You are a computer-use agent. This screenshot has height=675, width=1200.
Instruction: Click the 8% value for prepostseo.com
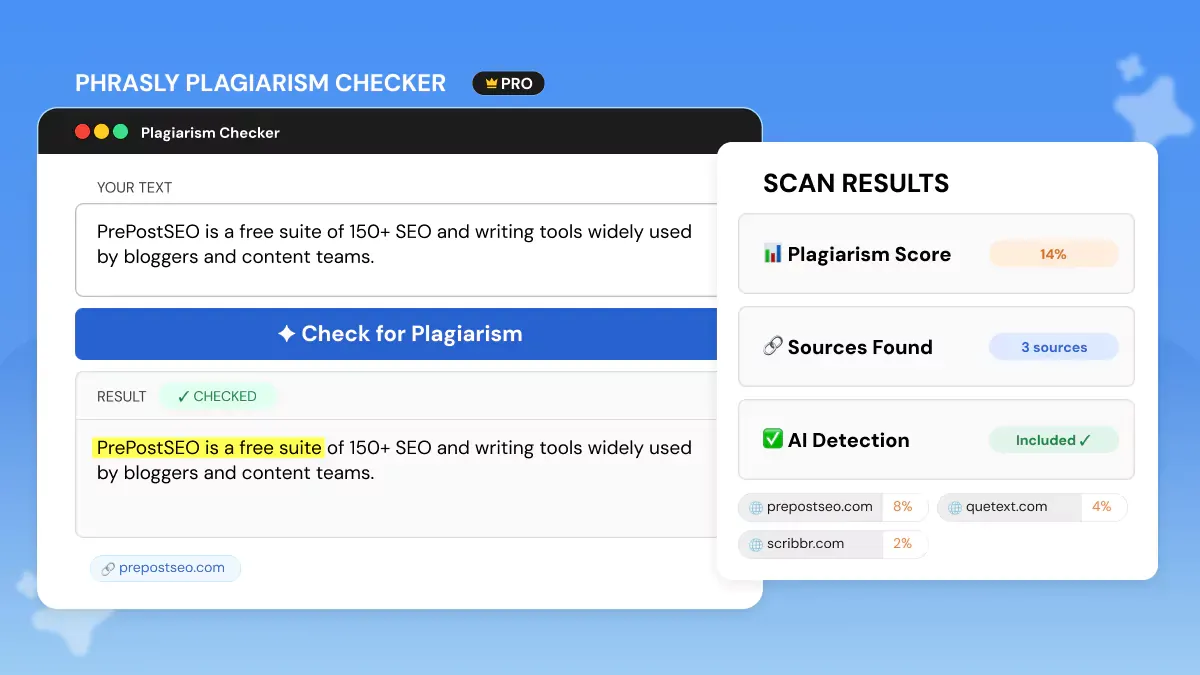(x=903, y=507)
